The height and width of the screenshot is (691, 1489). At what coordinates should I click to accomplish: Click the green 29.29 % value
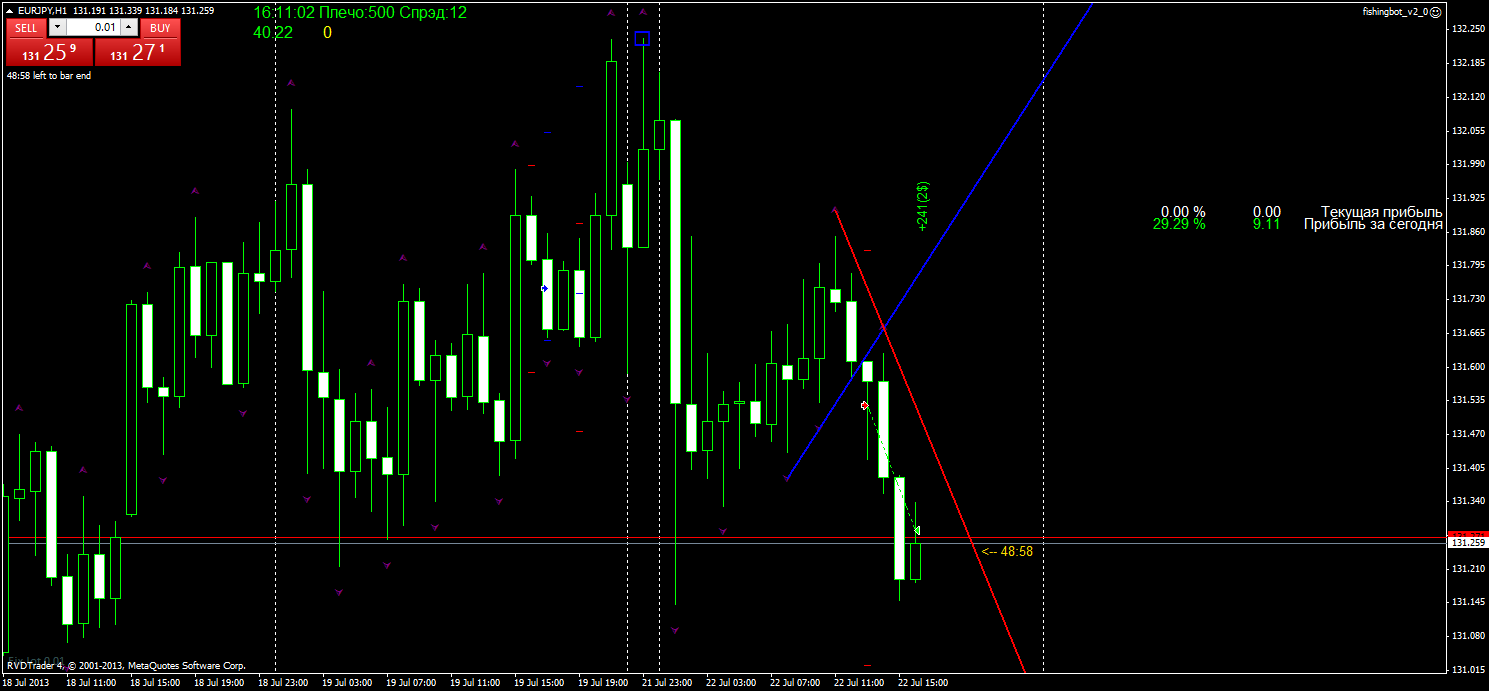tap(1179, 224)
